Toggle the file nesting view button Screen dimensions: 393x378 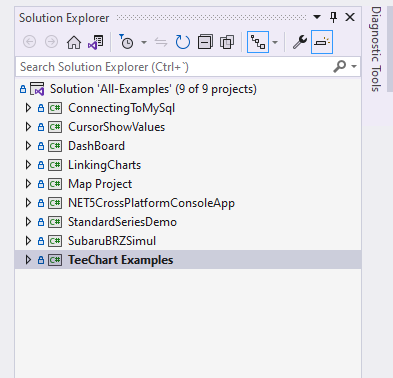tap(258, 42)
